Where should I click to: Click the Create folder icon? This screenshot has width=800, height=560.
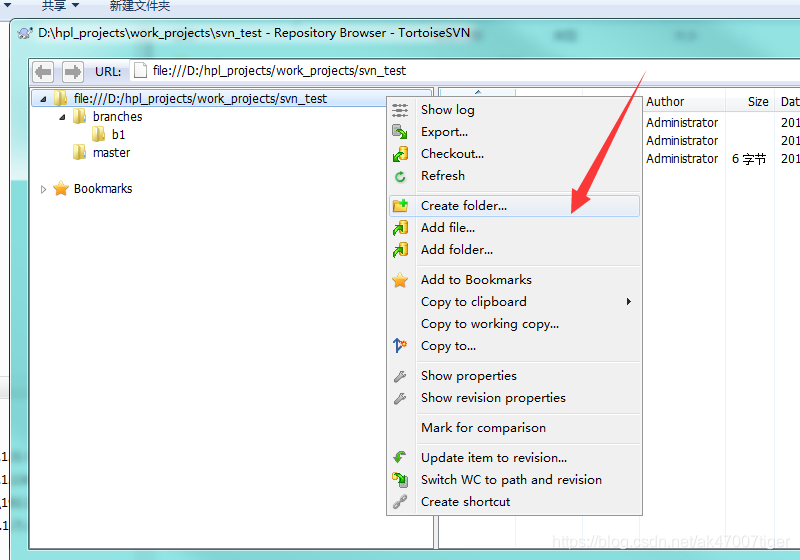pyautogui.click(x=400, y=206)
